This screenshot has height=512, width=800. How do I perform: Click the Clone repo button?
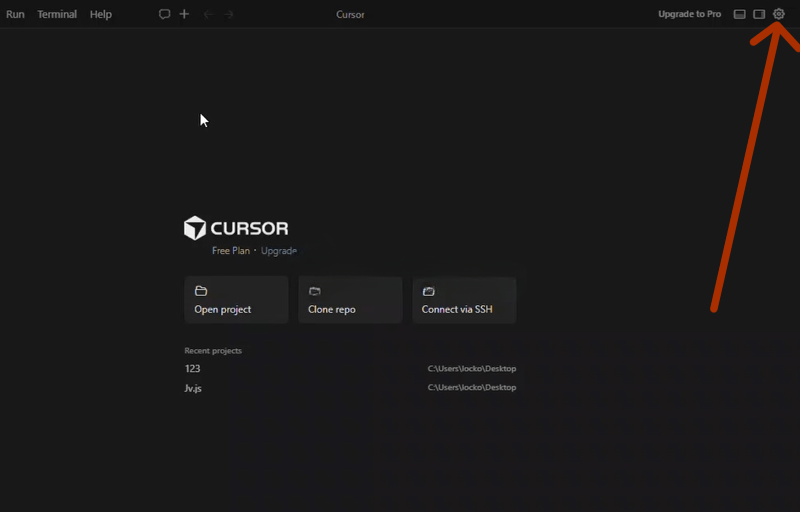tap(350, 300)
